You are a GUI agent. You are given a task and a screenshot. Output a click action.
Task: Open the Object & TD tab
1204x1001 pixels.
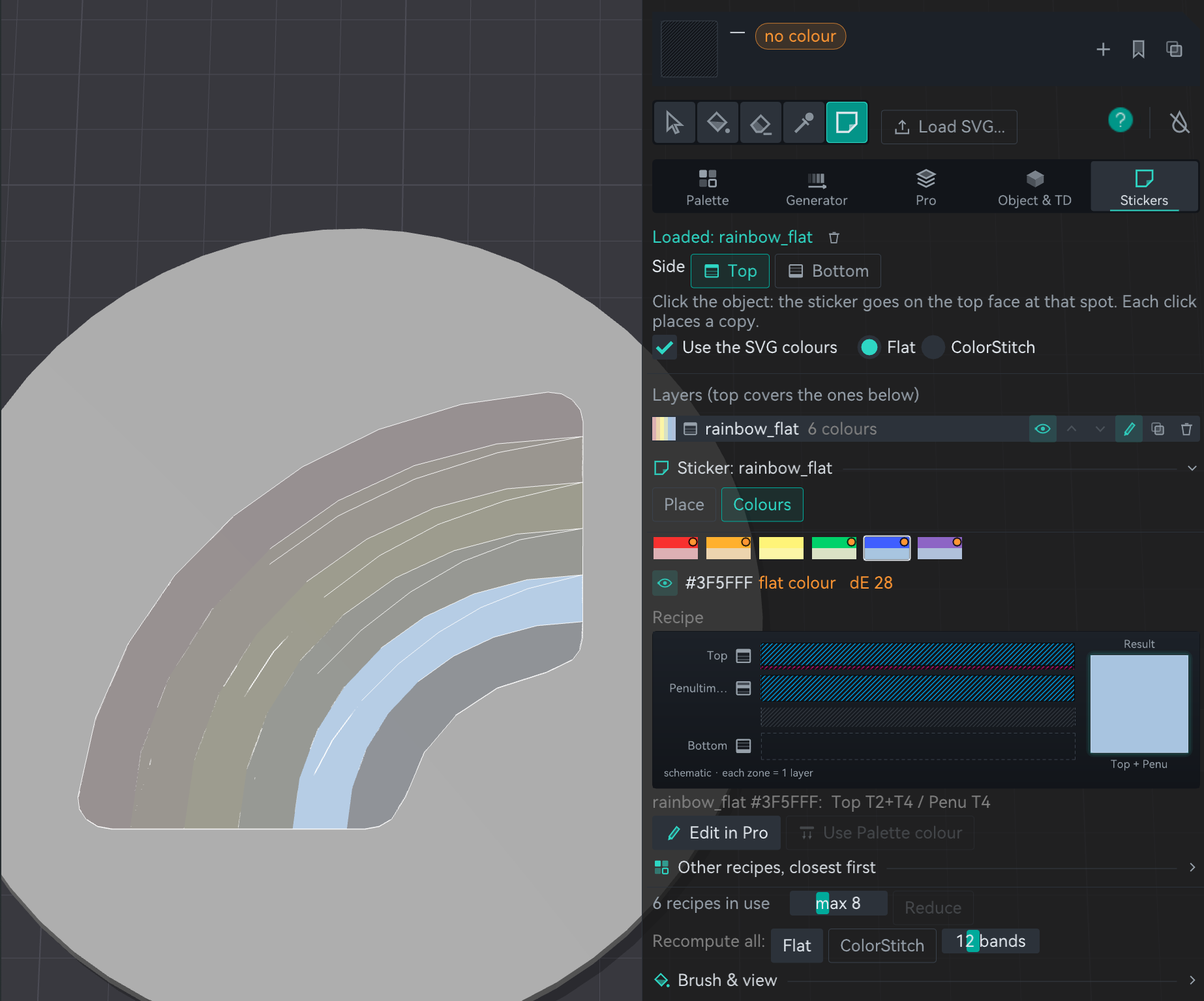(1034, 187)
